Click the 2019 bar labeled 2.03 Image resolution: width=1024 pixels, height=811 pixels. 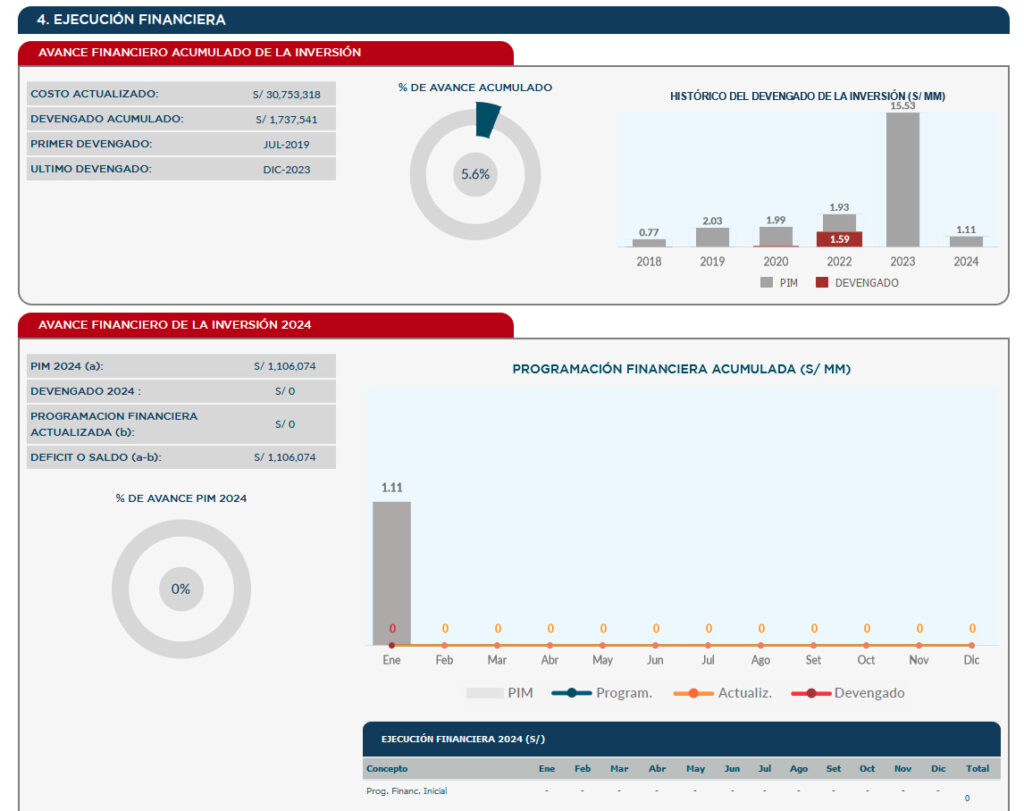pos(712,237)
